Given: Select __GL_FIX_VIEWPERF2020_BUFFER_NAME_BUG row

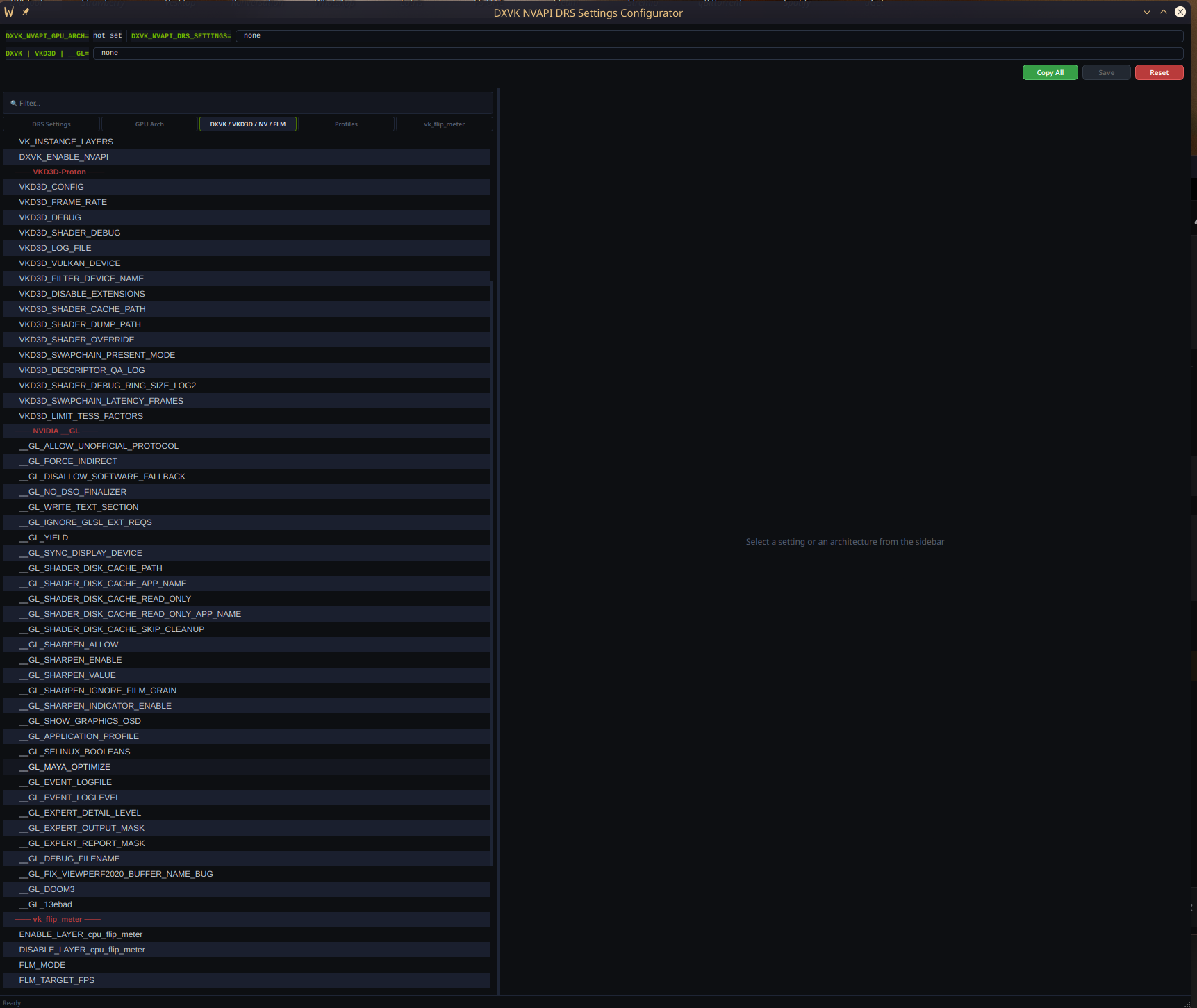Looking at the screenshot, I should pos(247,874).
